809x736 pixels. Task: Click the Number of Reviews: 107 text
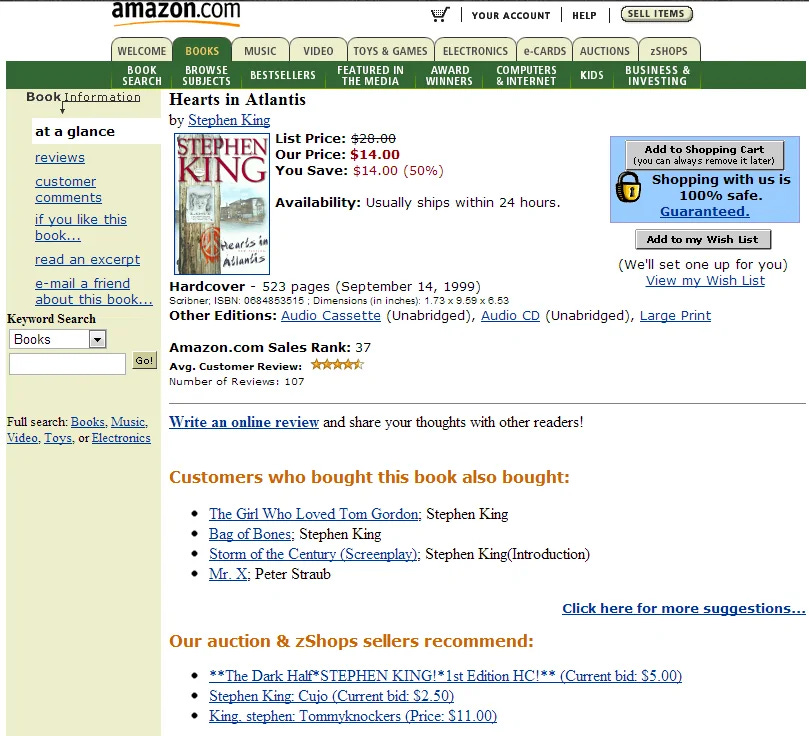click(237, 382)
